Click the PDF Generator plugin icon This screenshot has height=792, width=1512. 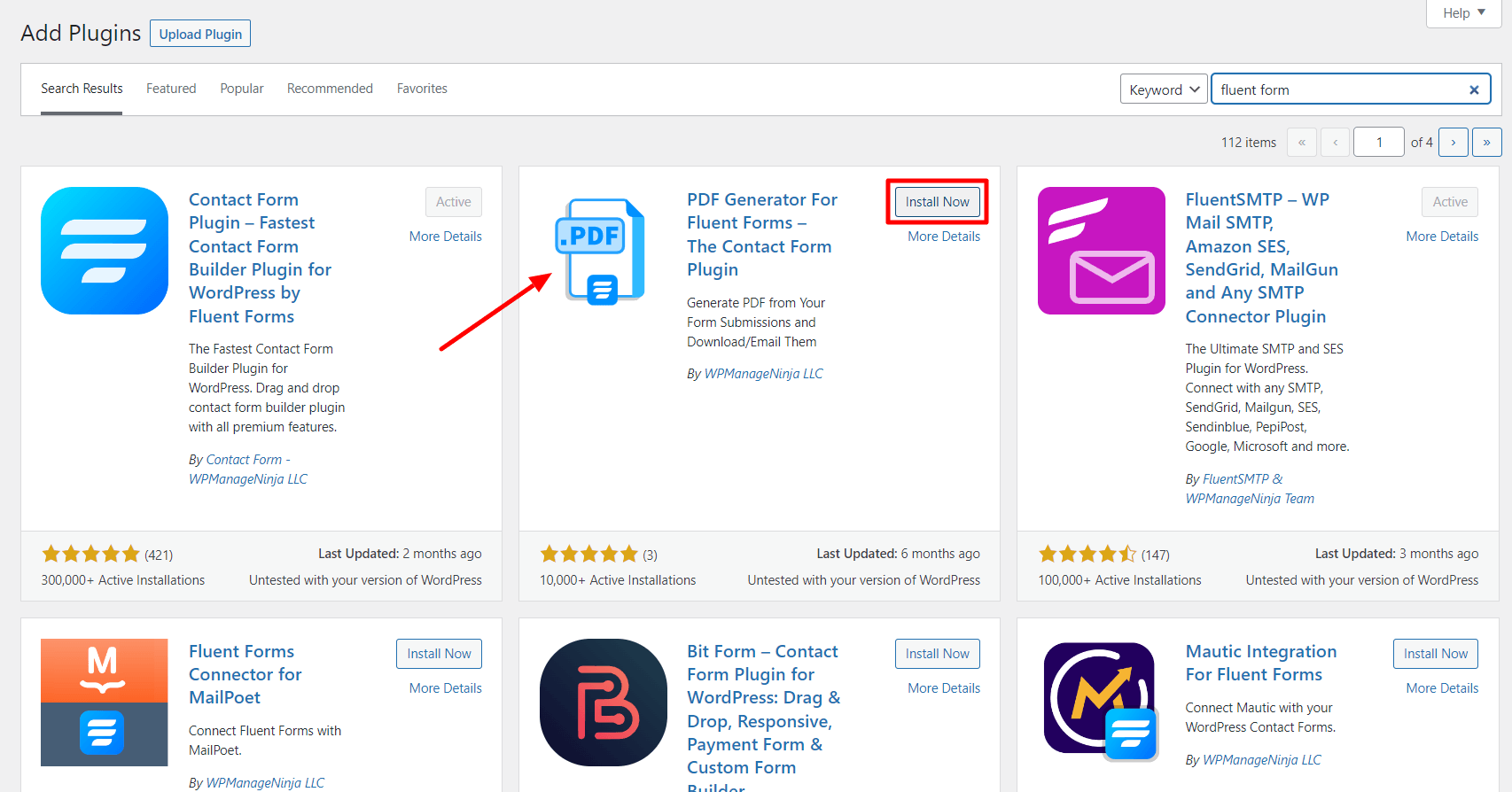pyautogui.click(x=600, y=251)
